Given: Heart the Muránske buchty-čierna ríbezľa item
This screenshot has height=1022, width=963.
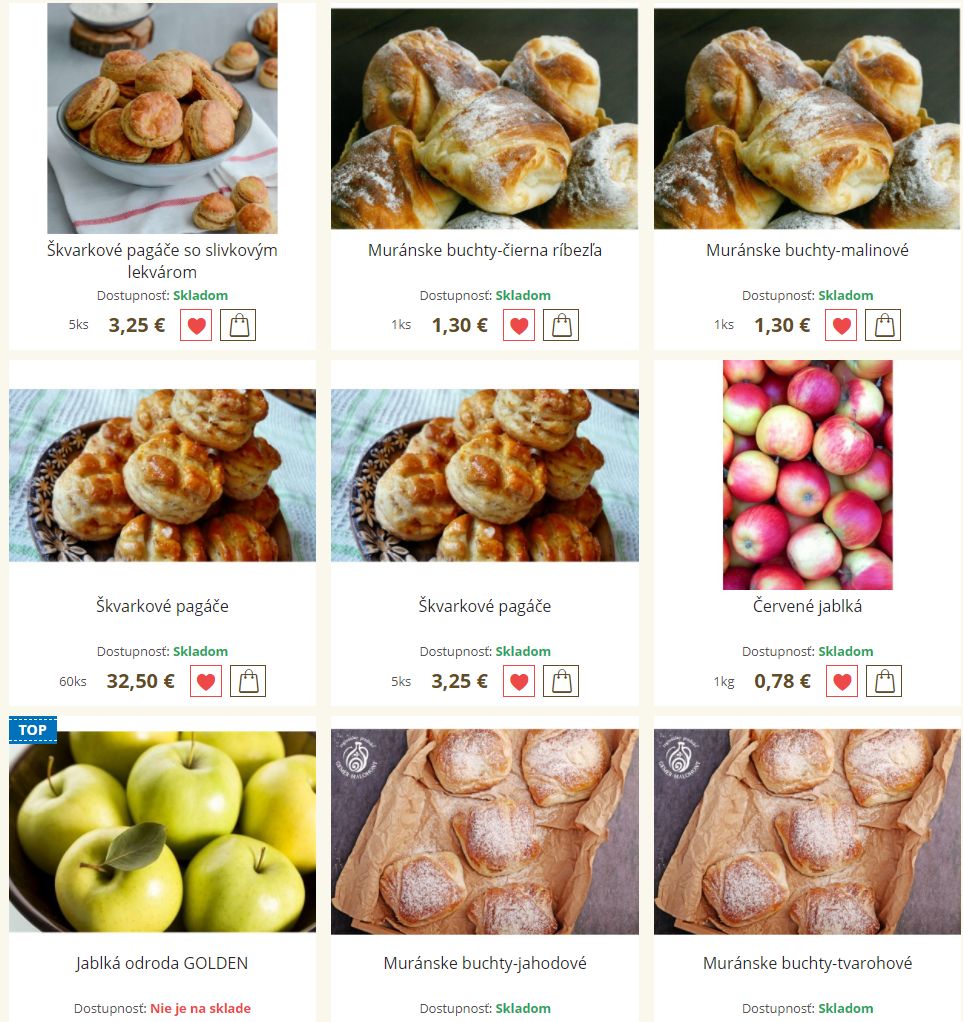Looking at the screenshot, I should point(519,325).
